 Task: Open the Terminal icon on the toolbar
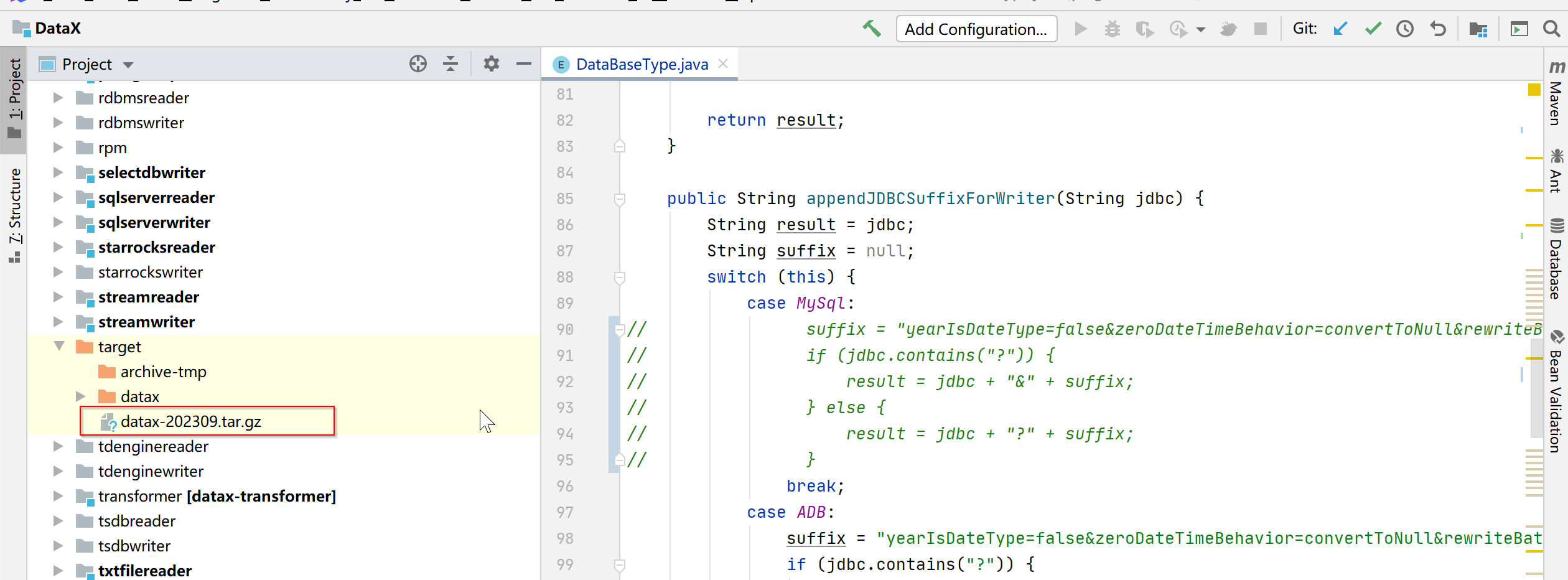[1519, 29]
